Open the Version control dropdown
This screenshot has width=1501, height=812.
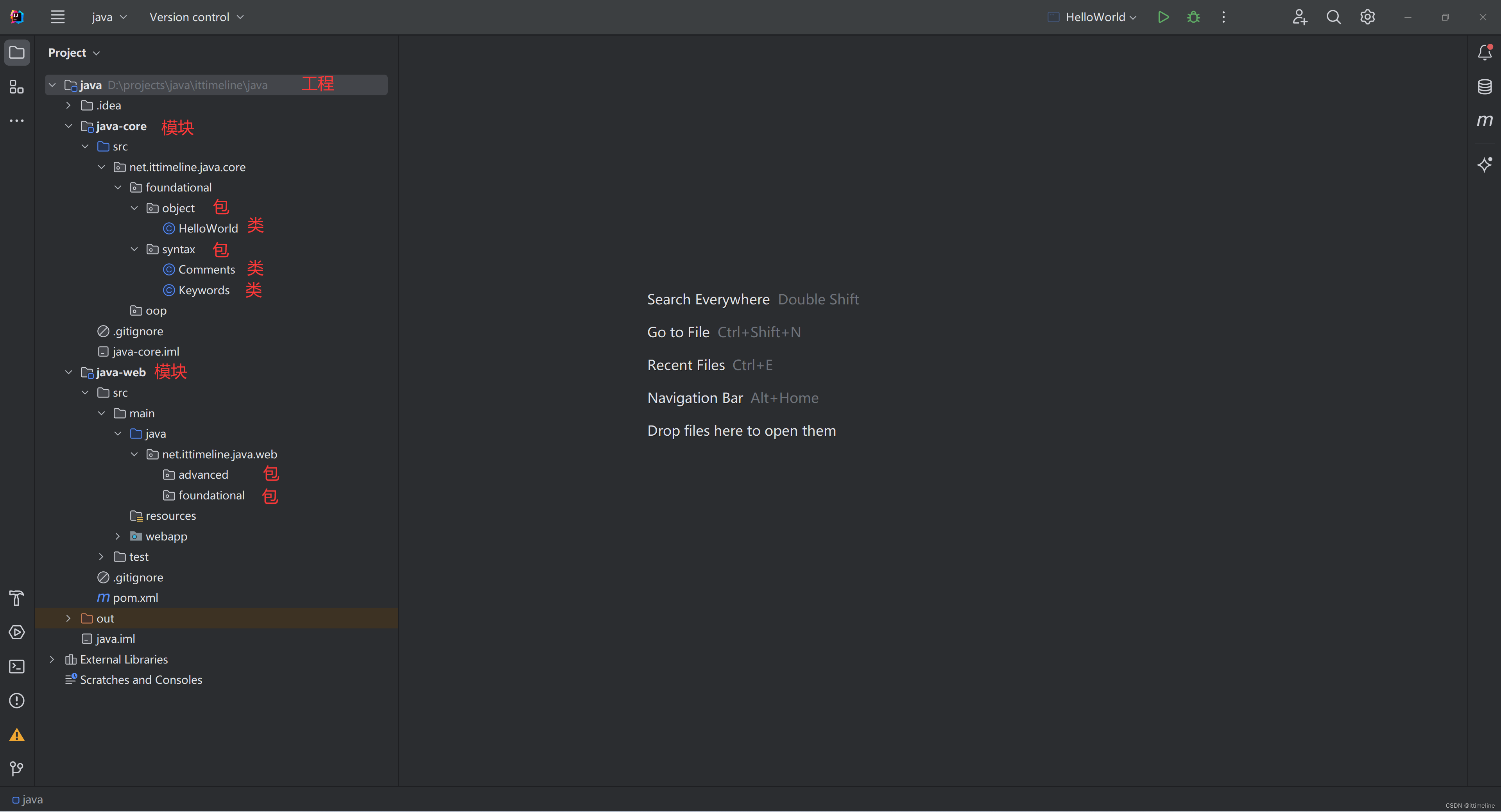point(196,17)
